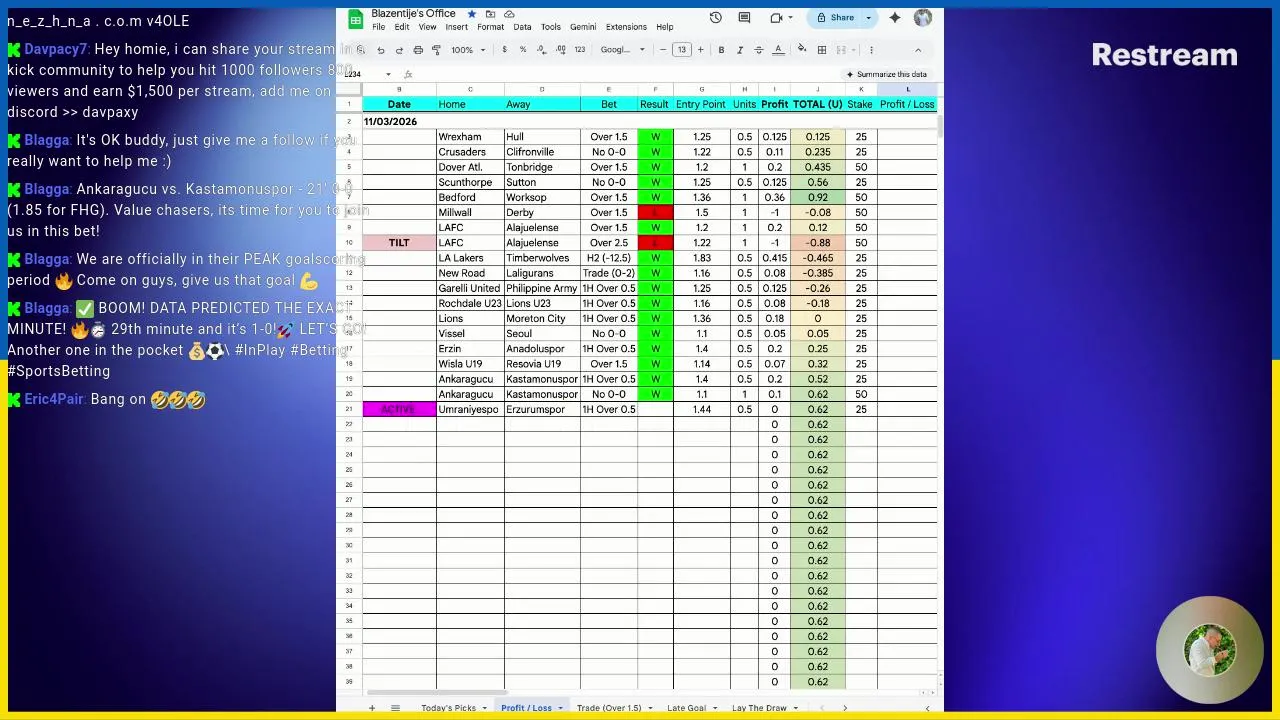
Task: Check the cloud save status icon
Action: click(x=509, y=14)
